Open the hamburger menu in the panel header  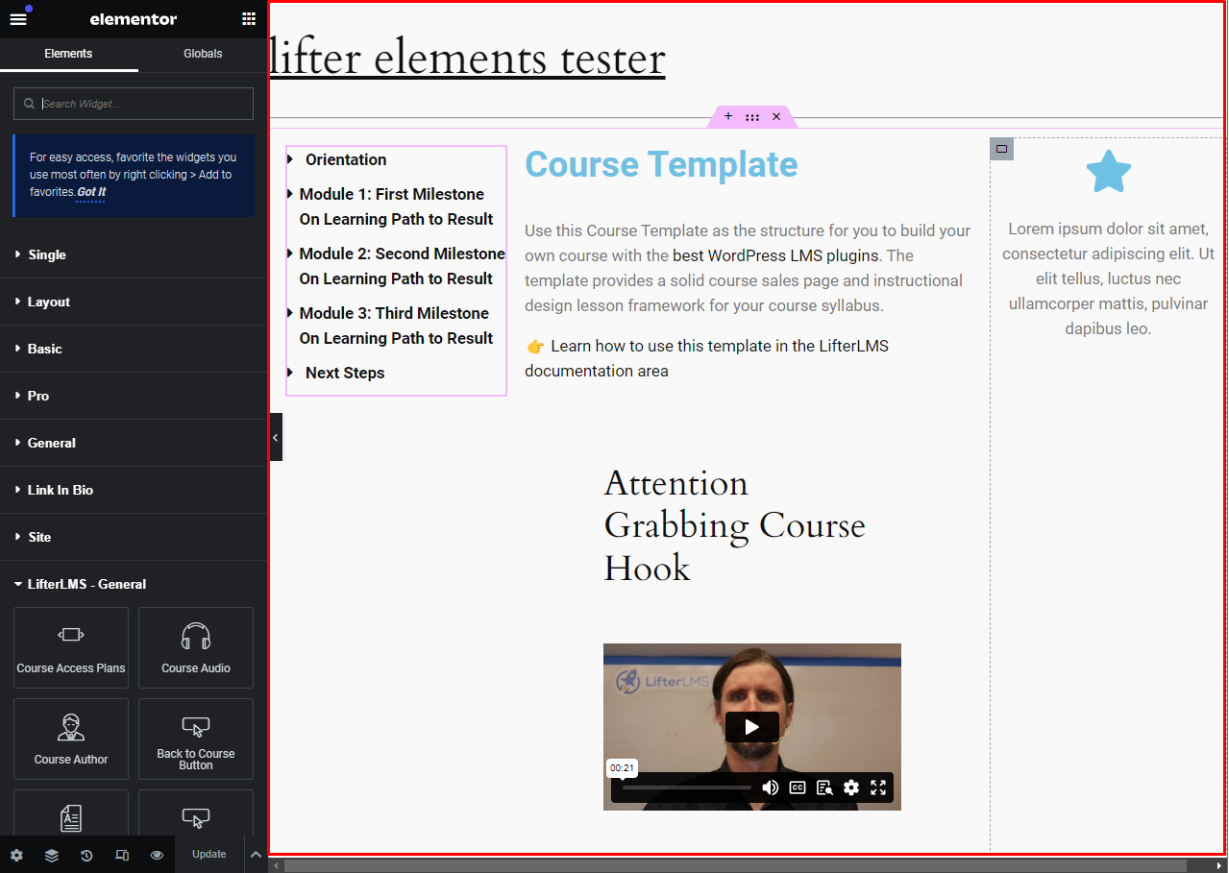(x=18, y=18)
